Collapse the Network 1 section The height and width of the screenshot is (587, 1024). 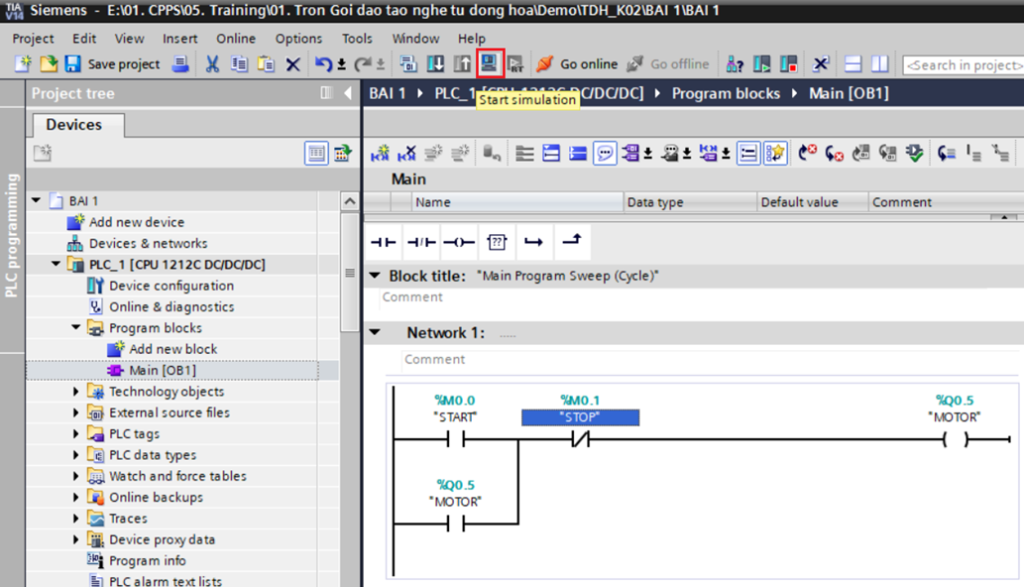point(374,333)
